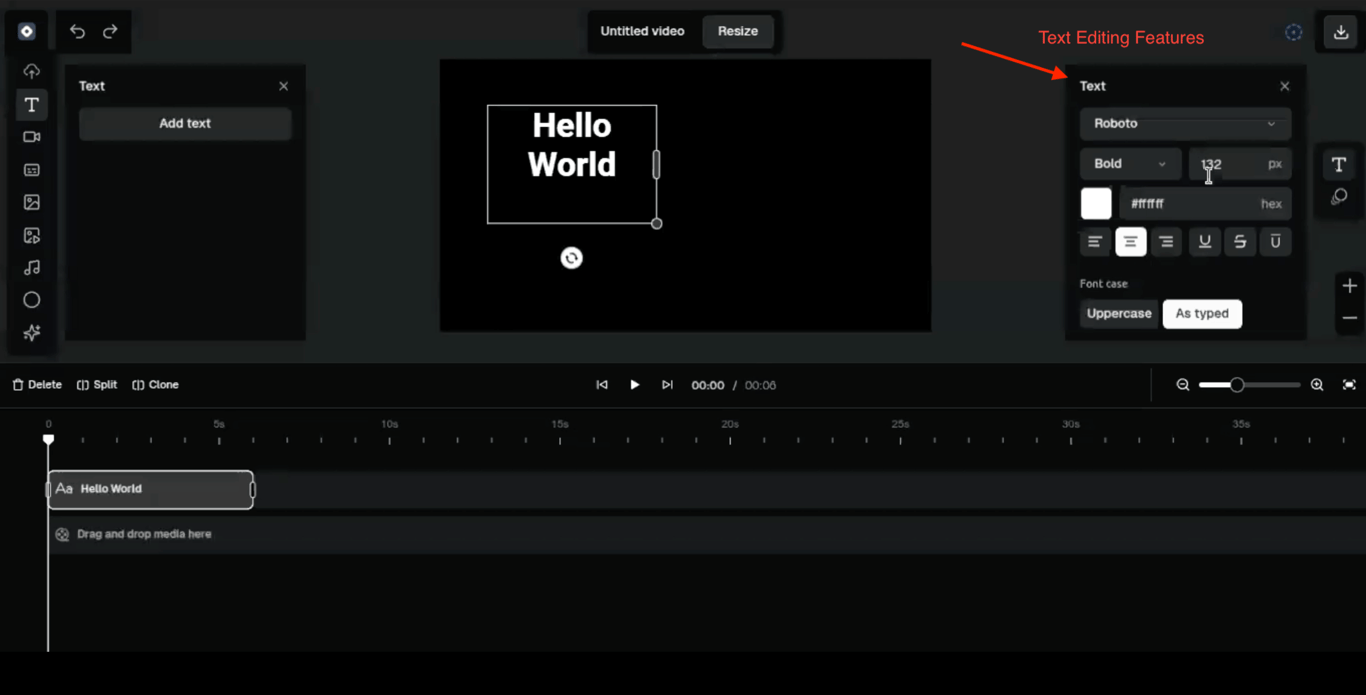This screenshot has height=695, width=1366.
Task: Open the Bold font weight dropdown
Action: [x=1130, y=164]
